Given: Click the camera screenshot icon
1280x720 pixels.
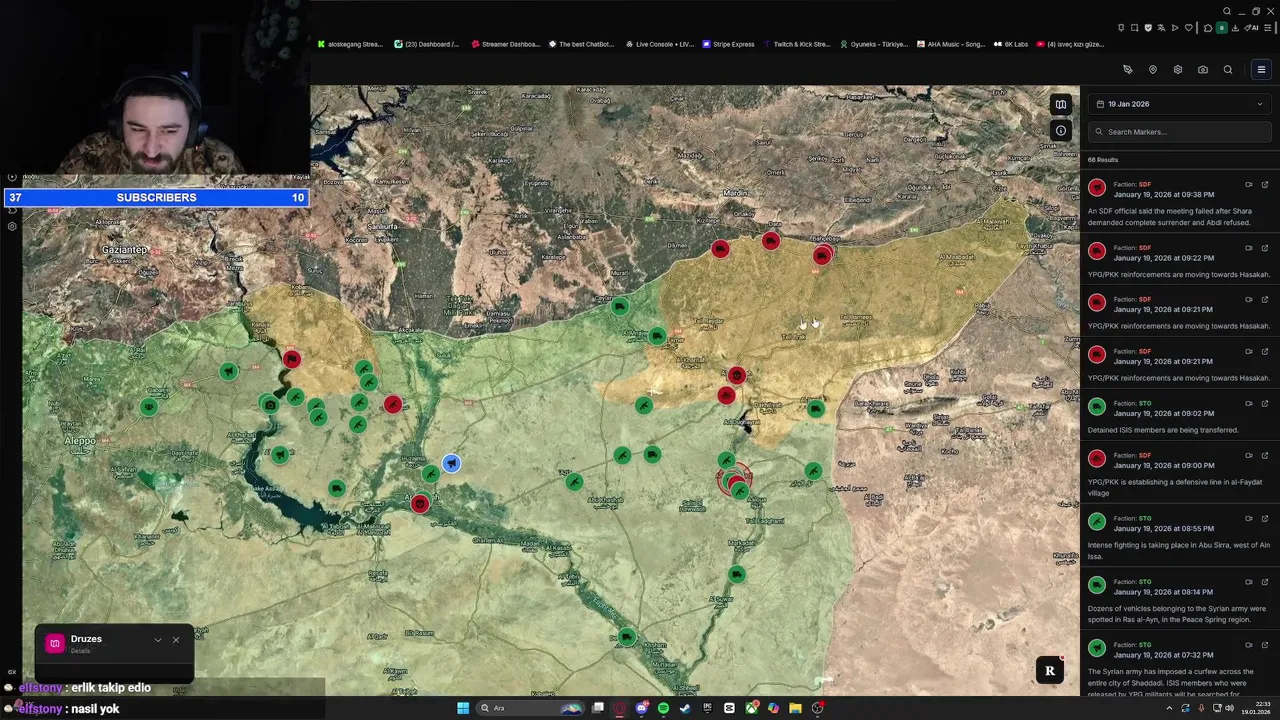Looking at the screenshot, I should (x=1203, y=70).
